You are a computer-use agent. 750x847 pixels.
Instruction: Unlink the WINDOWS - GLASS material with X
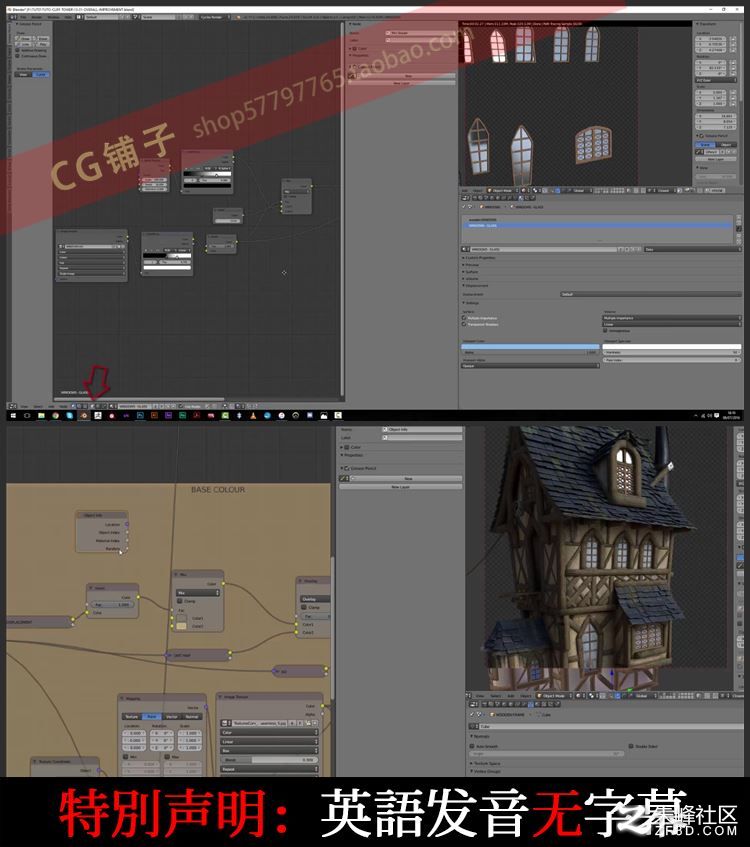tap(638, 250)
